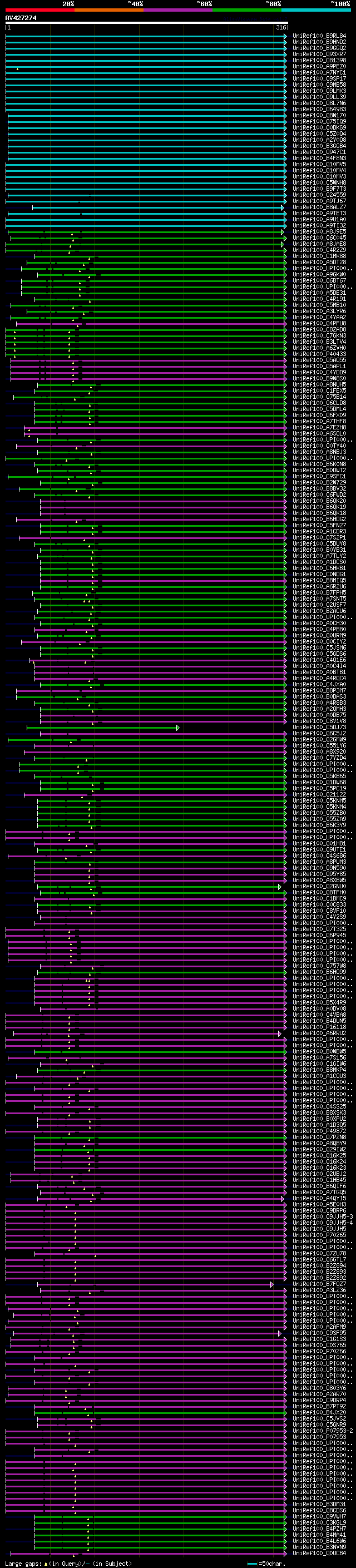Screen dimensions: 356x1568
Task: Open the UniRef100_Q75B14 entry
Action: pos(319,397)
